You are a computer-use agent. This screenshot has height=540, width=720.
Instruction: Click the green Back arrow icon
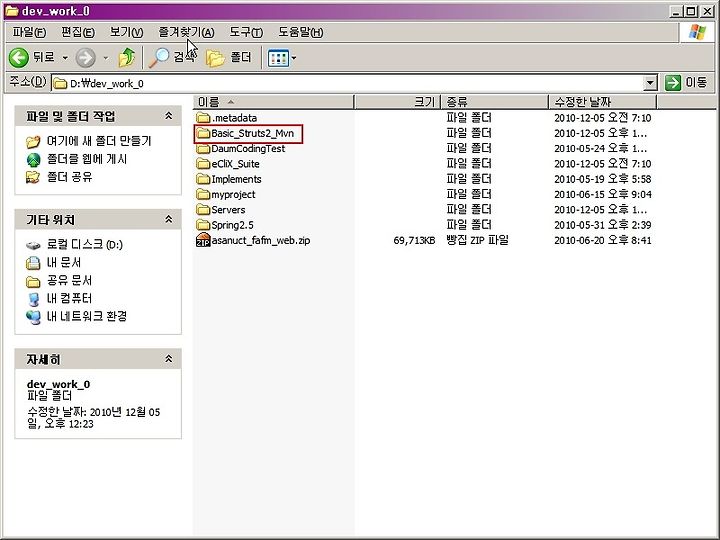pyautogui.click(x=19, y=58)
